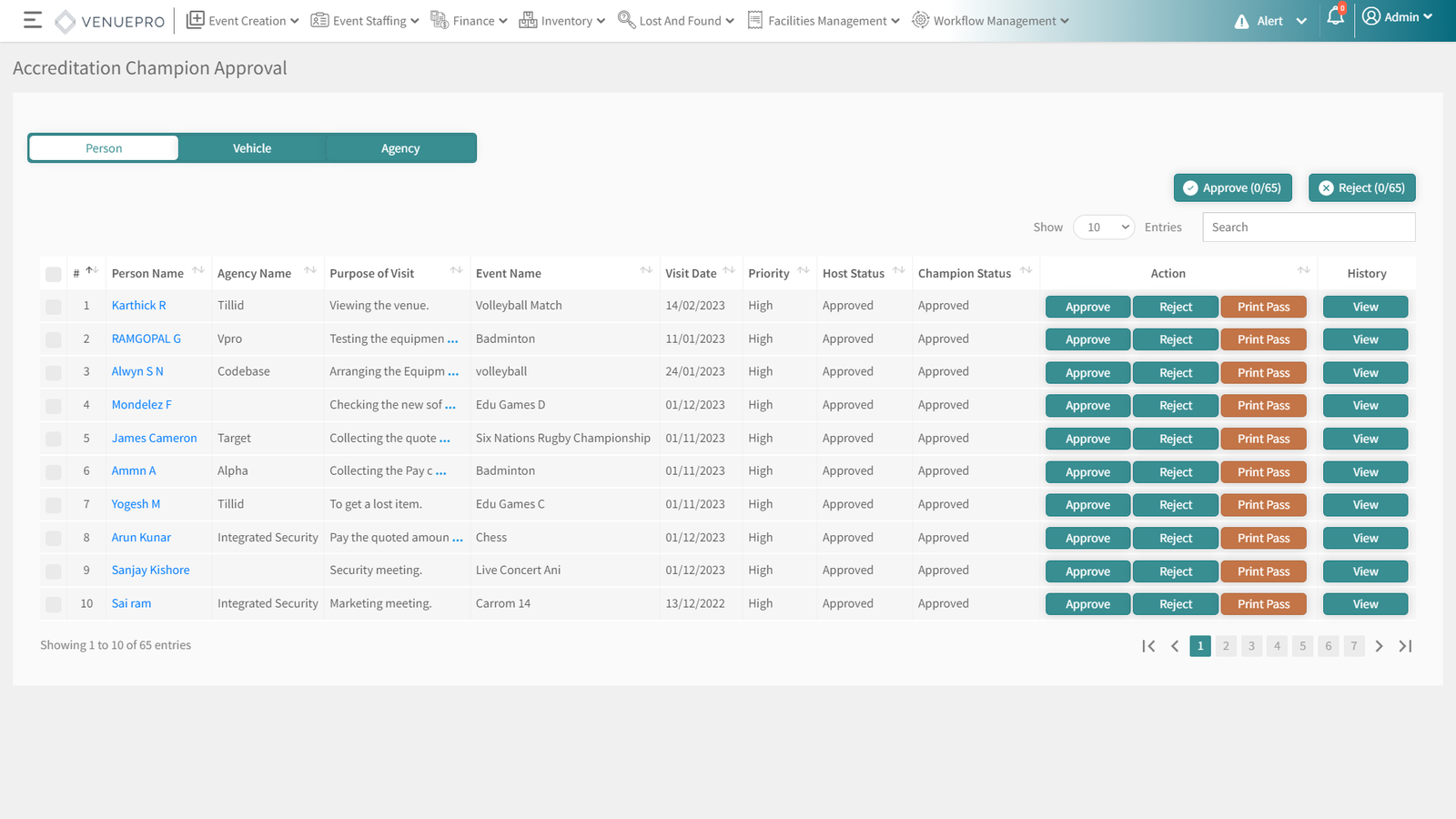This screenshot has height=819, width=1456.
Task: Open the hamburger menu icon
Action: [33, 20]
